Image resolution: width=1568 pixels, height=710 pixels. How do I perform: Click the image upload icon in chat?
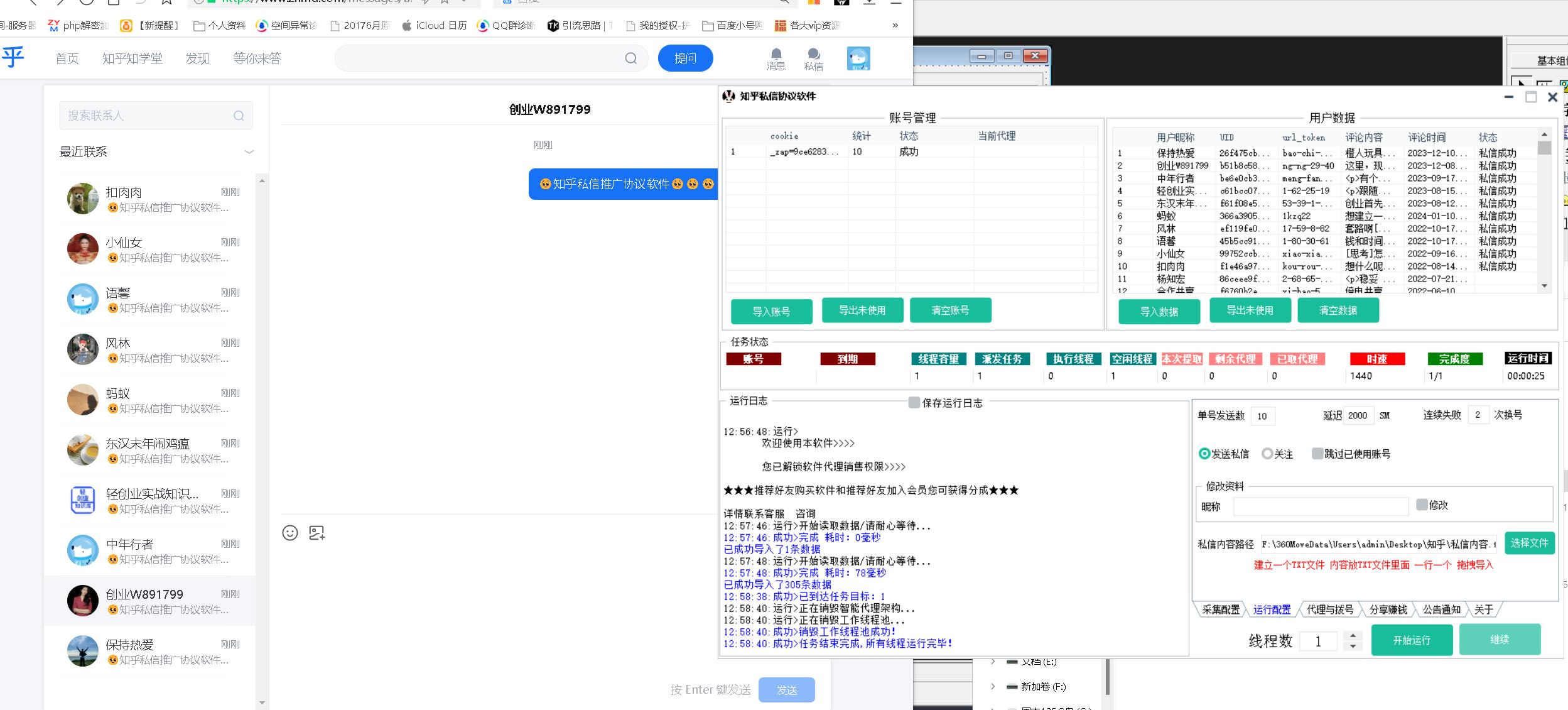(316, 533)
